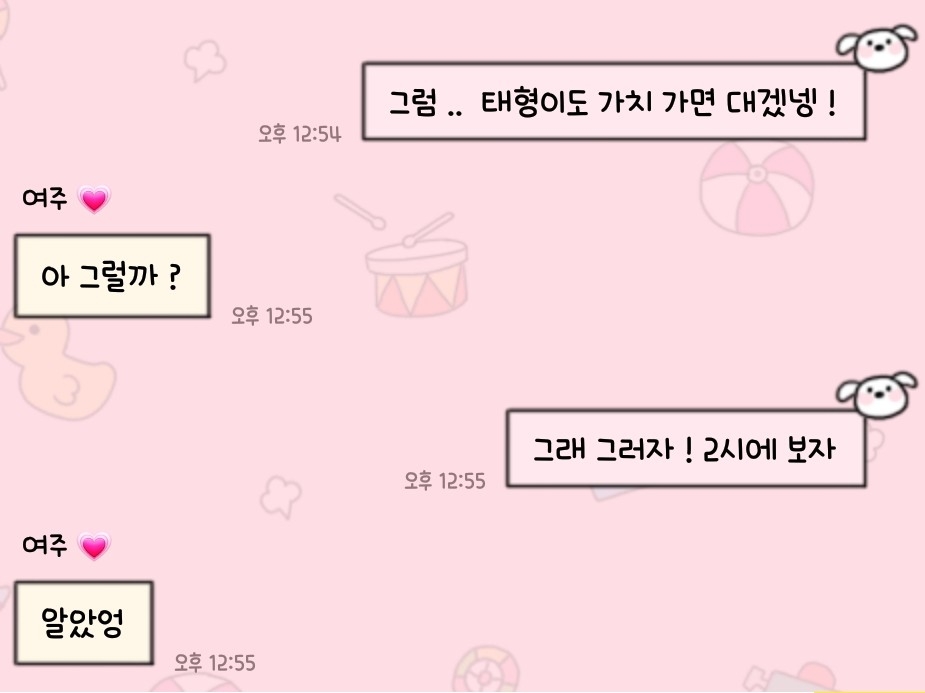Image resolution: width=925 pixels, height=693 pixels.
Task: Click the pink heart beside the upper 여주 name
Action: (x=94, y=199)
